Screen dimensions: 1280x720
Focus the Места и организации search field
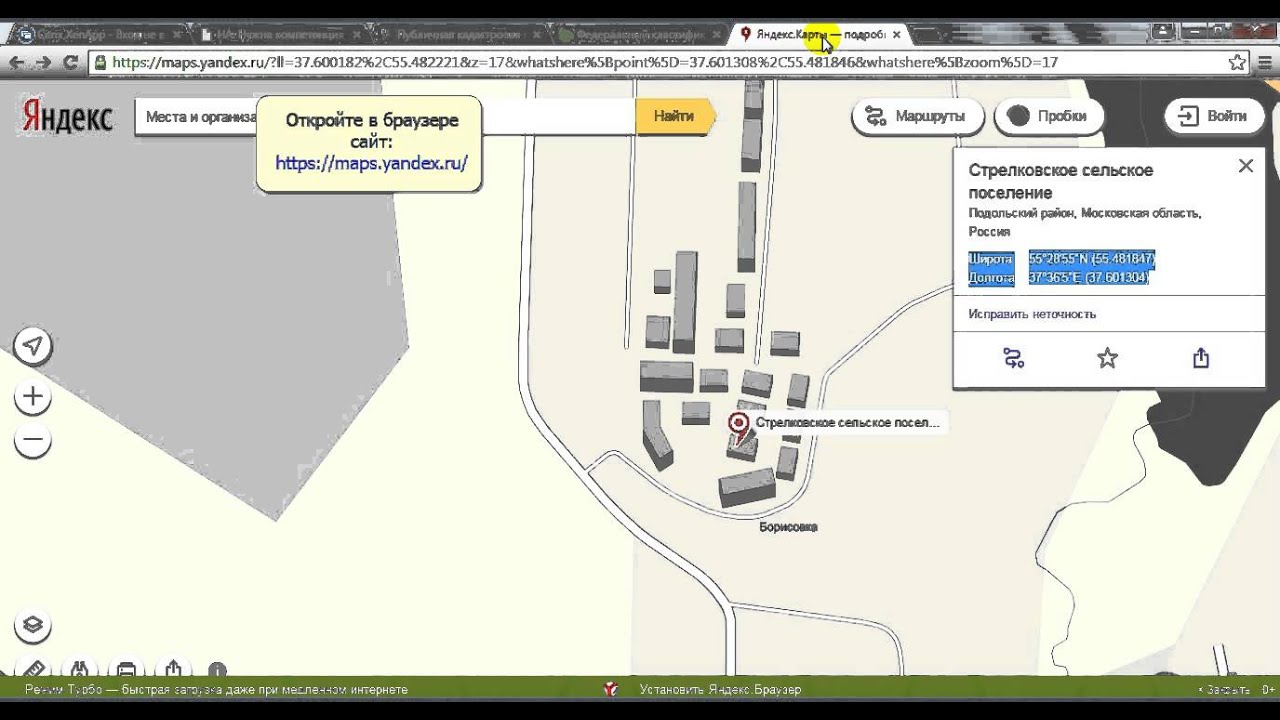pyautogui.click(x=386, y=116)
